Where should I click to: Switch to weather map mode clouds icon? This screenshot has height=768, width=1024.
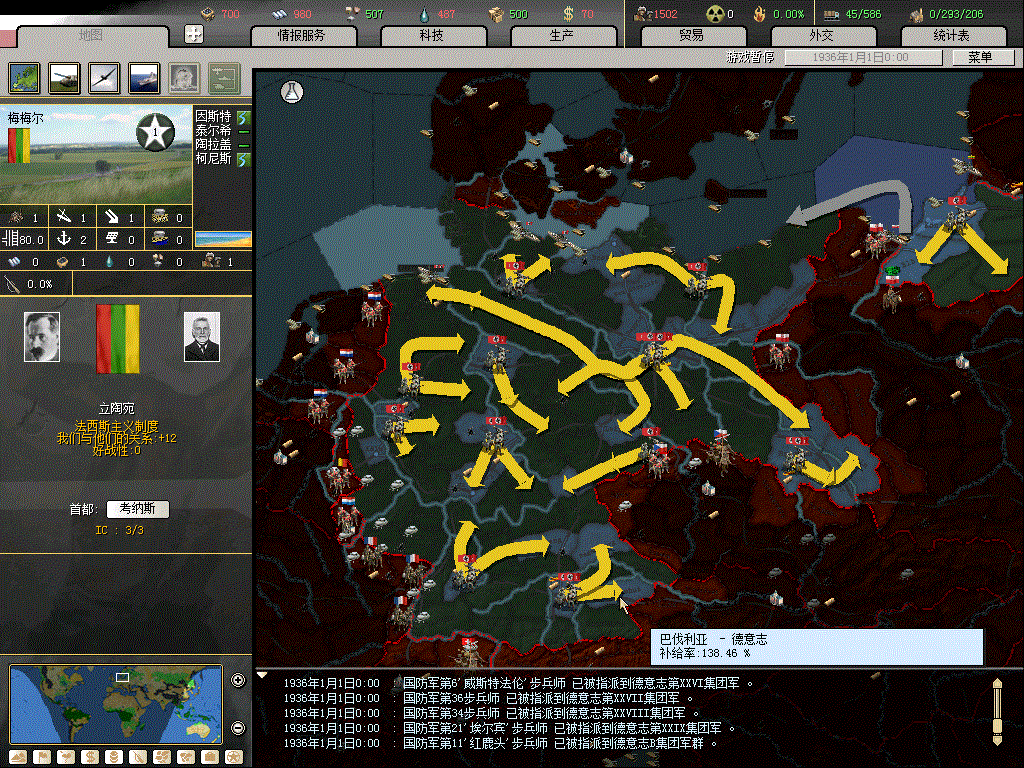pyautogui.click(x=162, y=757)
